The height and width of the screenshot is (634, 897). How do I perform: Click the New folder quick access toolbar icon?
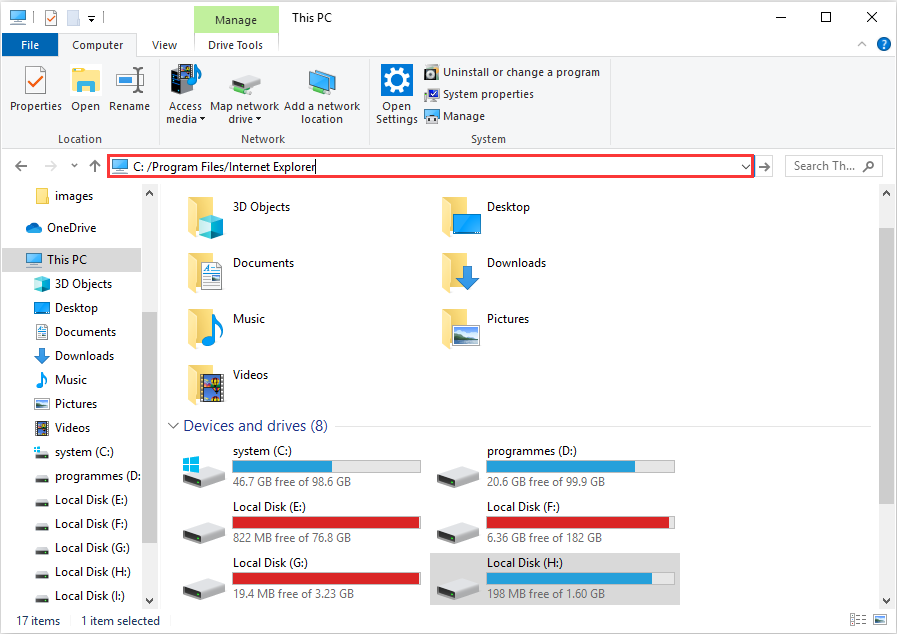click(73, 18)
